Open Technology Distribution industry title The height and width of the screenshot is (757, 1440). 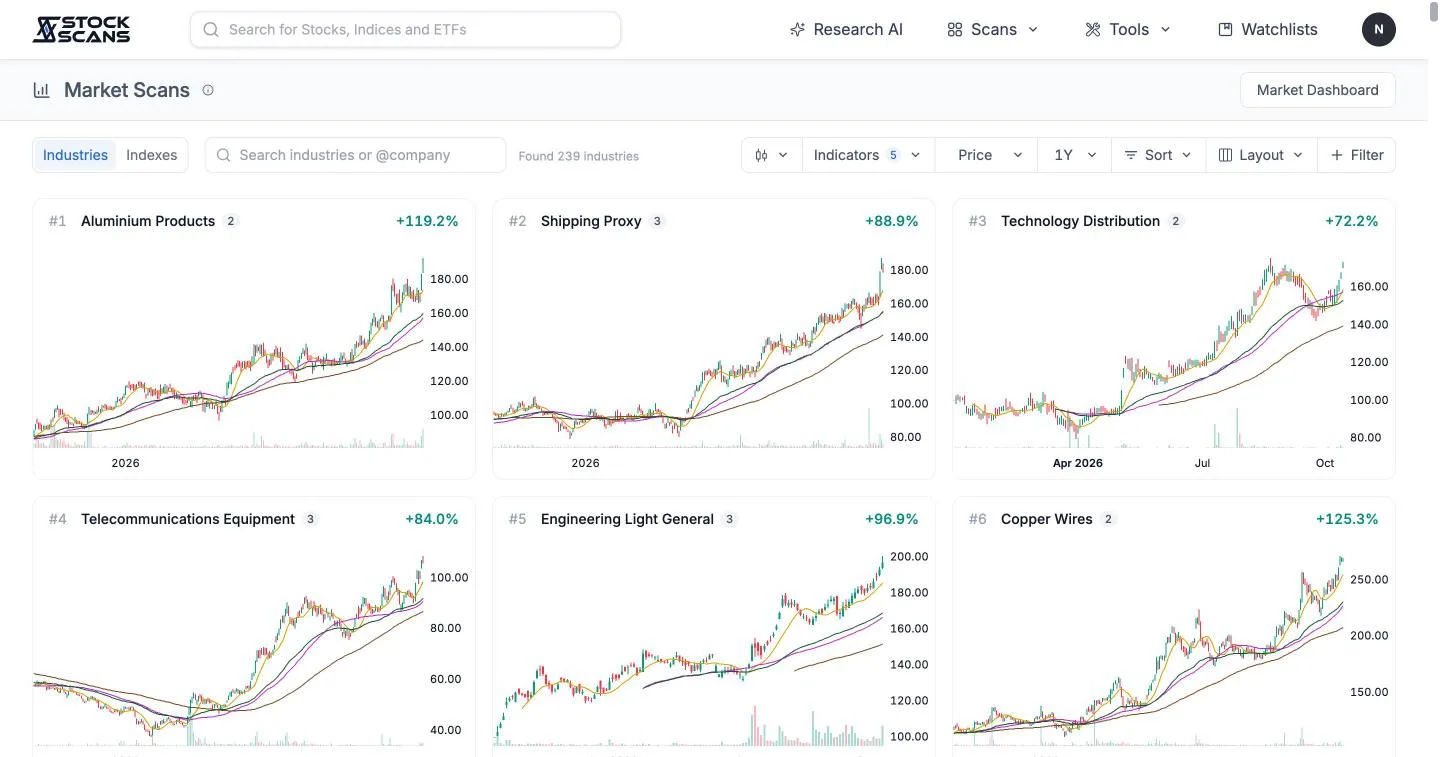click(x=1080, y=221)
